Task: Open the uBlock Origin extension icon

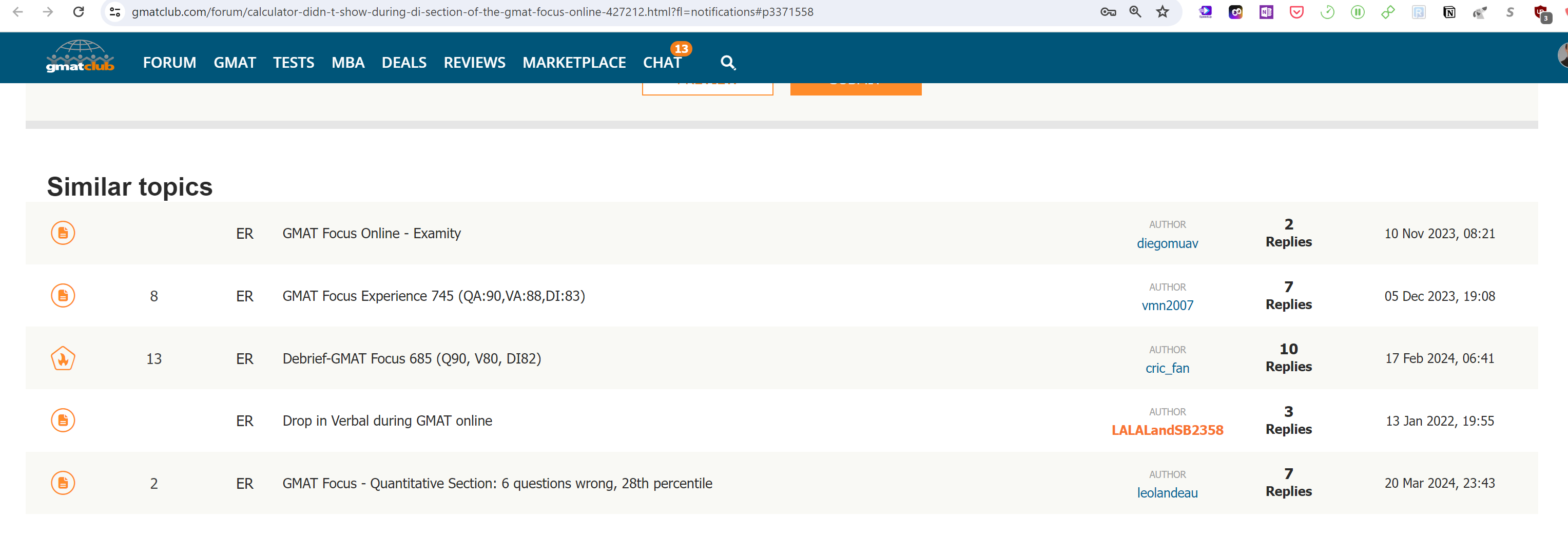Action: coord(1541,12)
